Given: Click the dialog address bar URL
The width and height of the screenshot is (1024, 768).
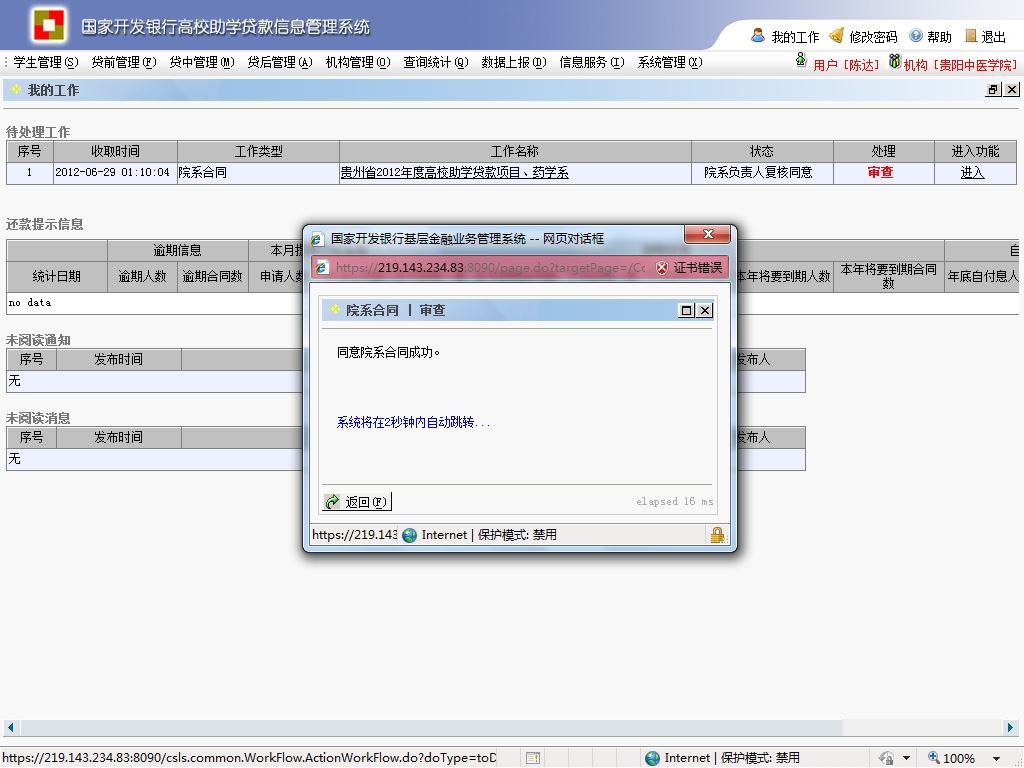Looking at the screenshot, I should point(490,268).
